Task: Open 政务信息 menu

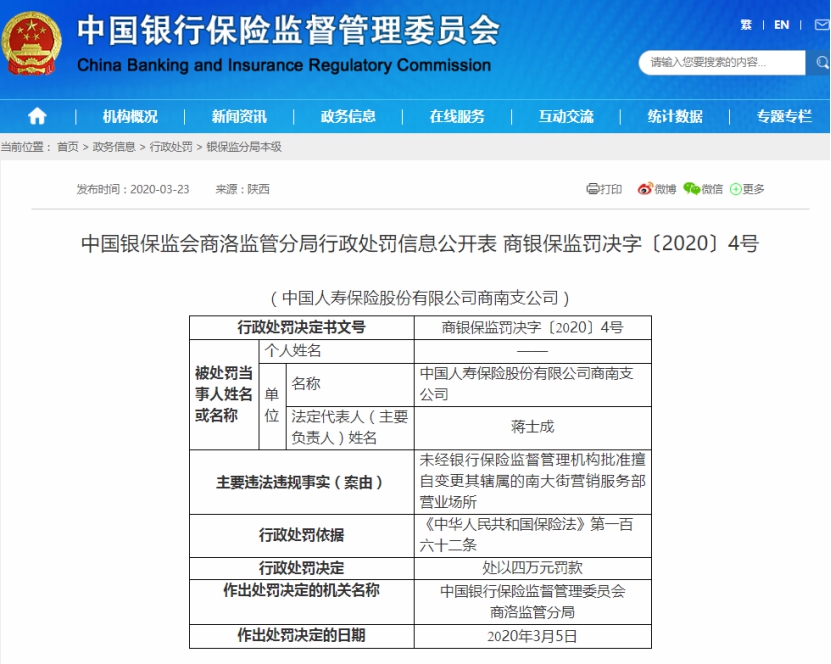Action: click(348, 116)
